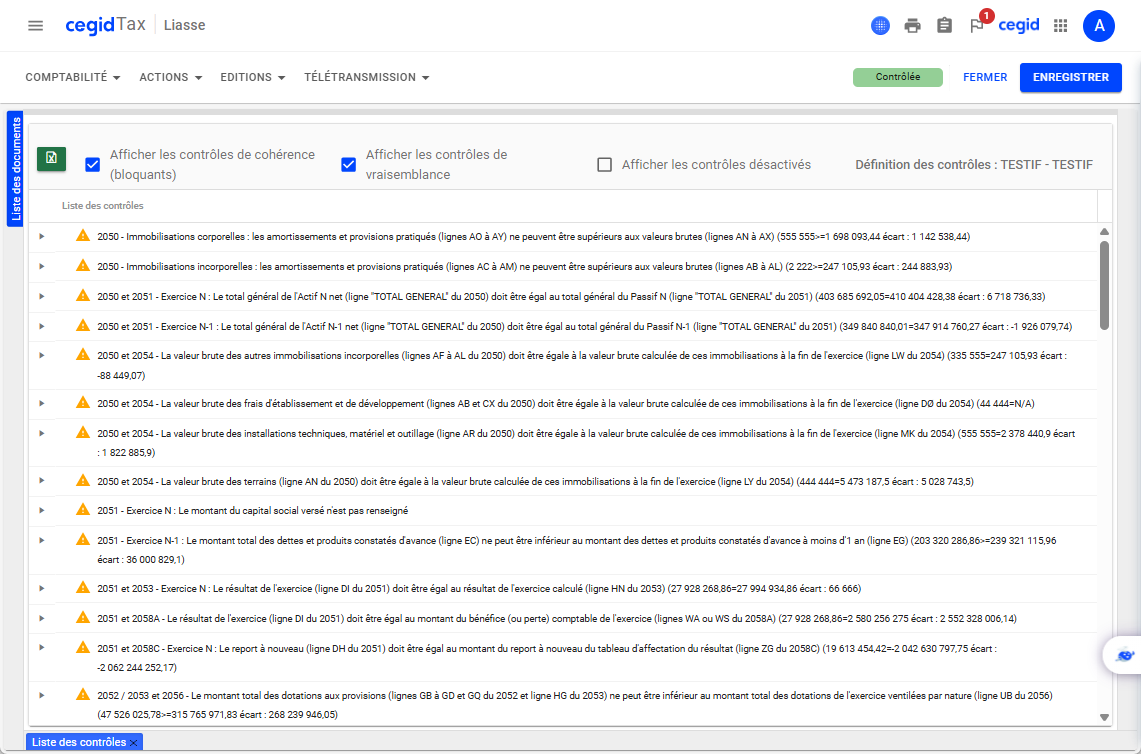Image resolution: width=1141 pixels, height=754 pixels.
Task: Export controls list to Excel
Action: [x=50, y=159]
